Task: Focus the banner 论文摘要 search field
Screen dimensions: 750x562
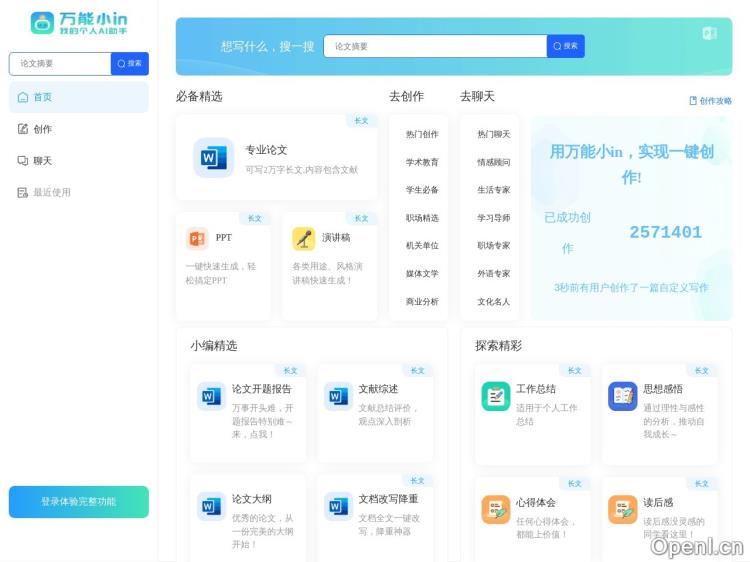Action: (x=435, y=46)
